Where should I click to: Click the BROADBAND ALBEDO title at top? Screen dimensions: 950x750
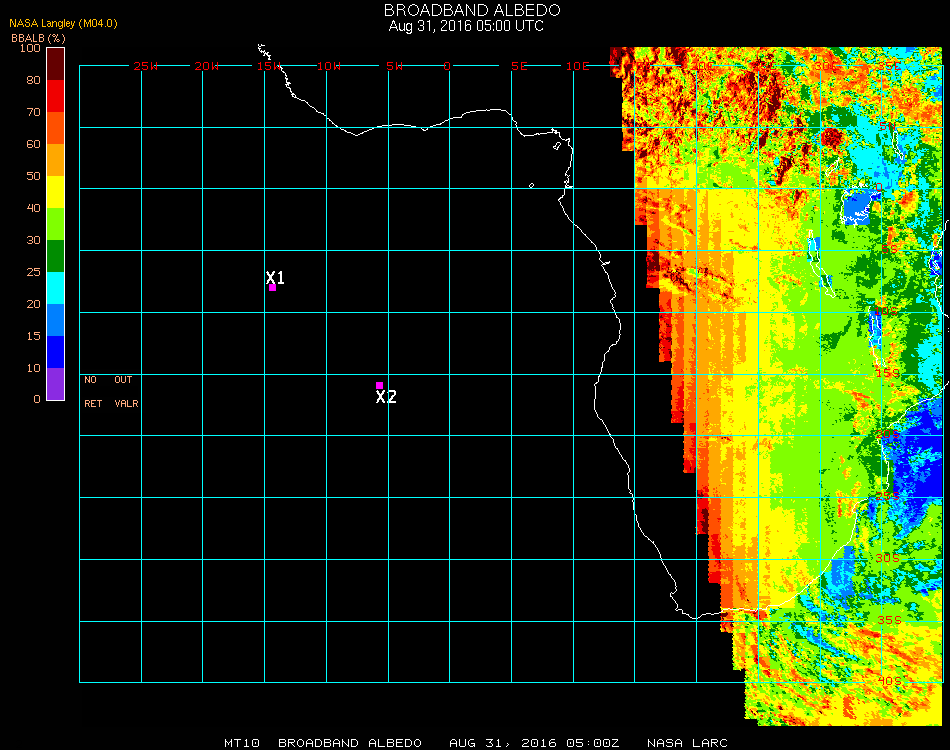(x=466, y=10)
